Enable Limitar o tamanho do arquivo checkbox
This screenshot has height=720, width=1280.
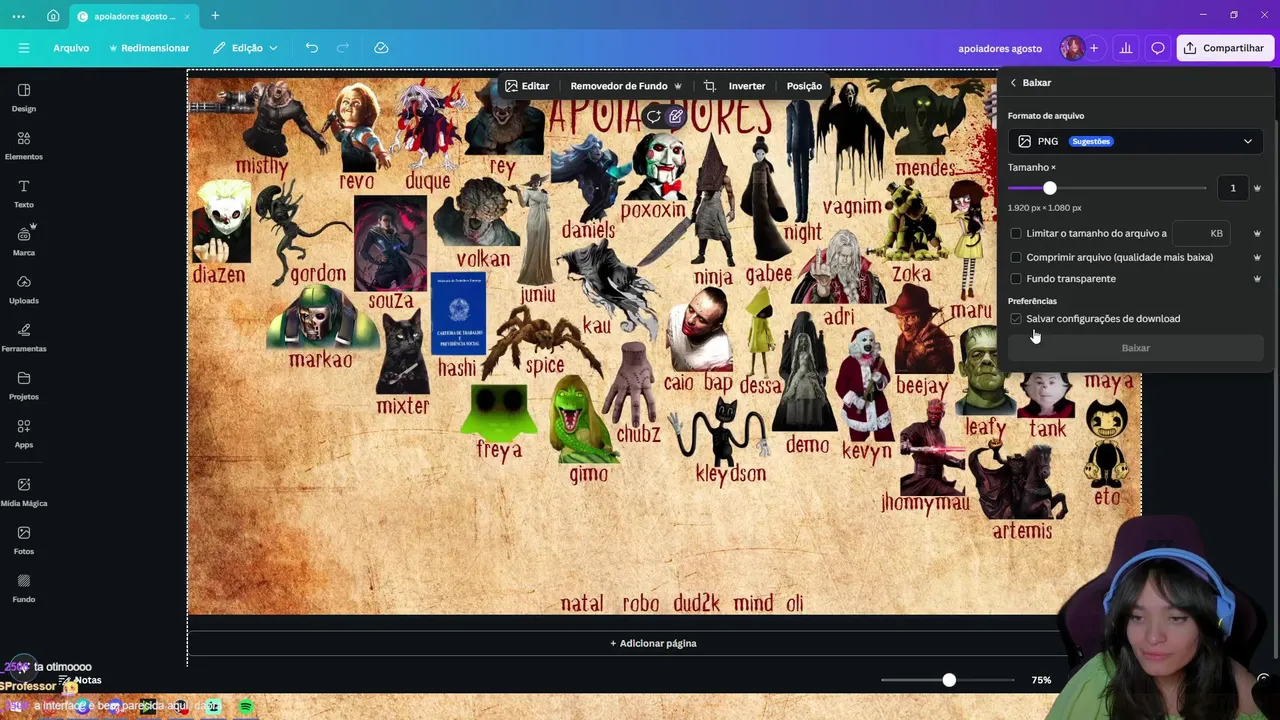click(x=1016, y=233)
